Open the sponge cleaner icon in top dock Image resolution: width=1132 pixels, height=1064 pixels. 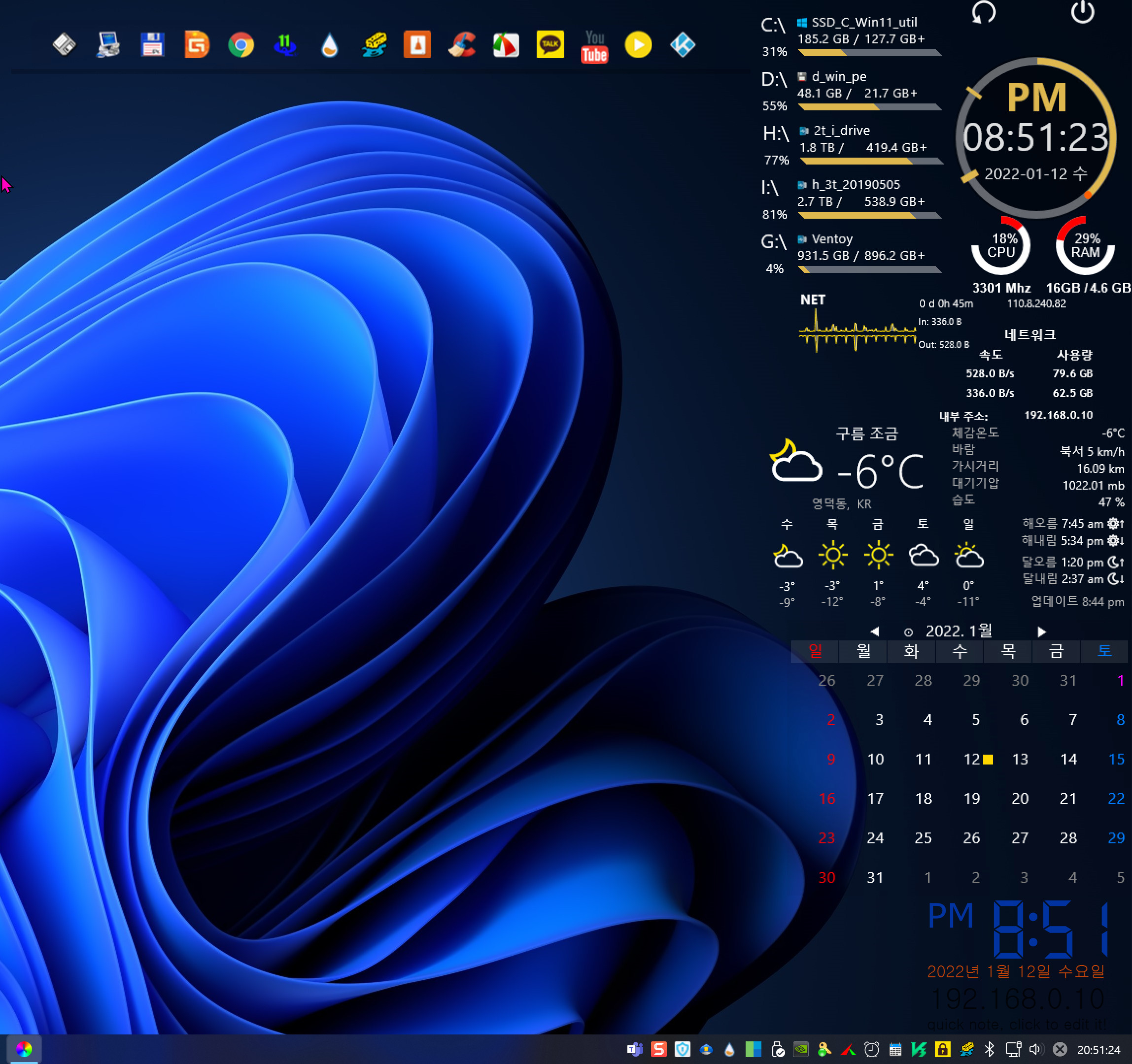tap(374, 45)
